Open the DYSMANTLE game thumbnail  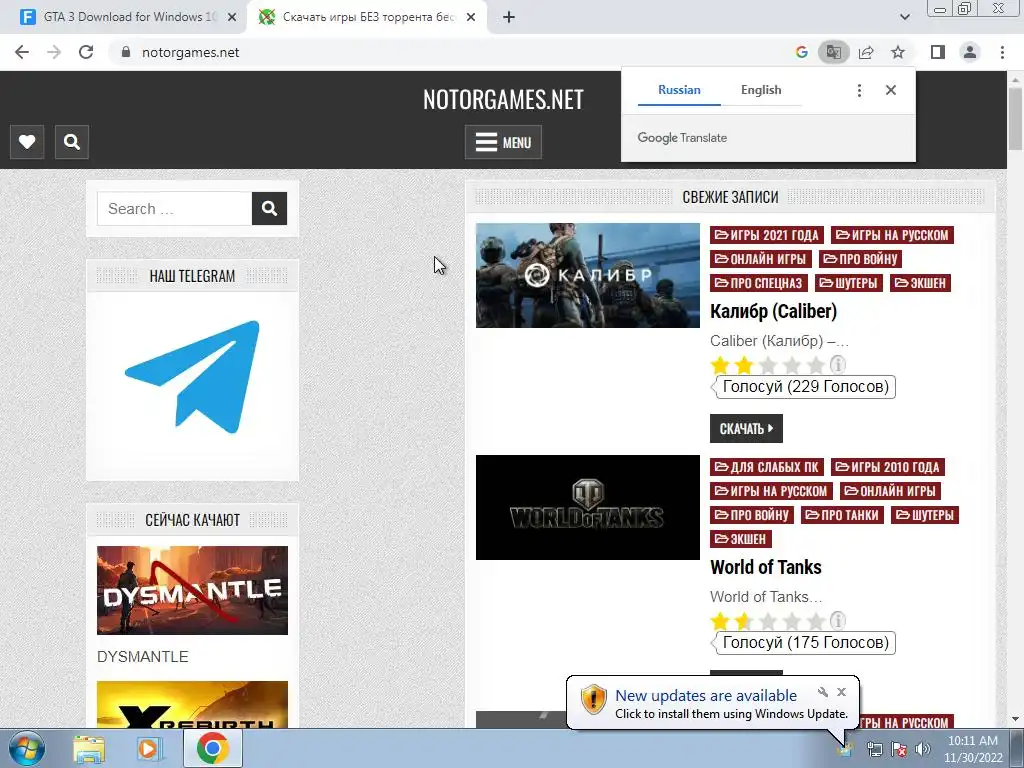192,590
